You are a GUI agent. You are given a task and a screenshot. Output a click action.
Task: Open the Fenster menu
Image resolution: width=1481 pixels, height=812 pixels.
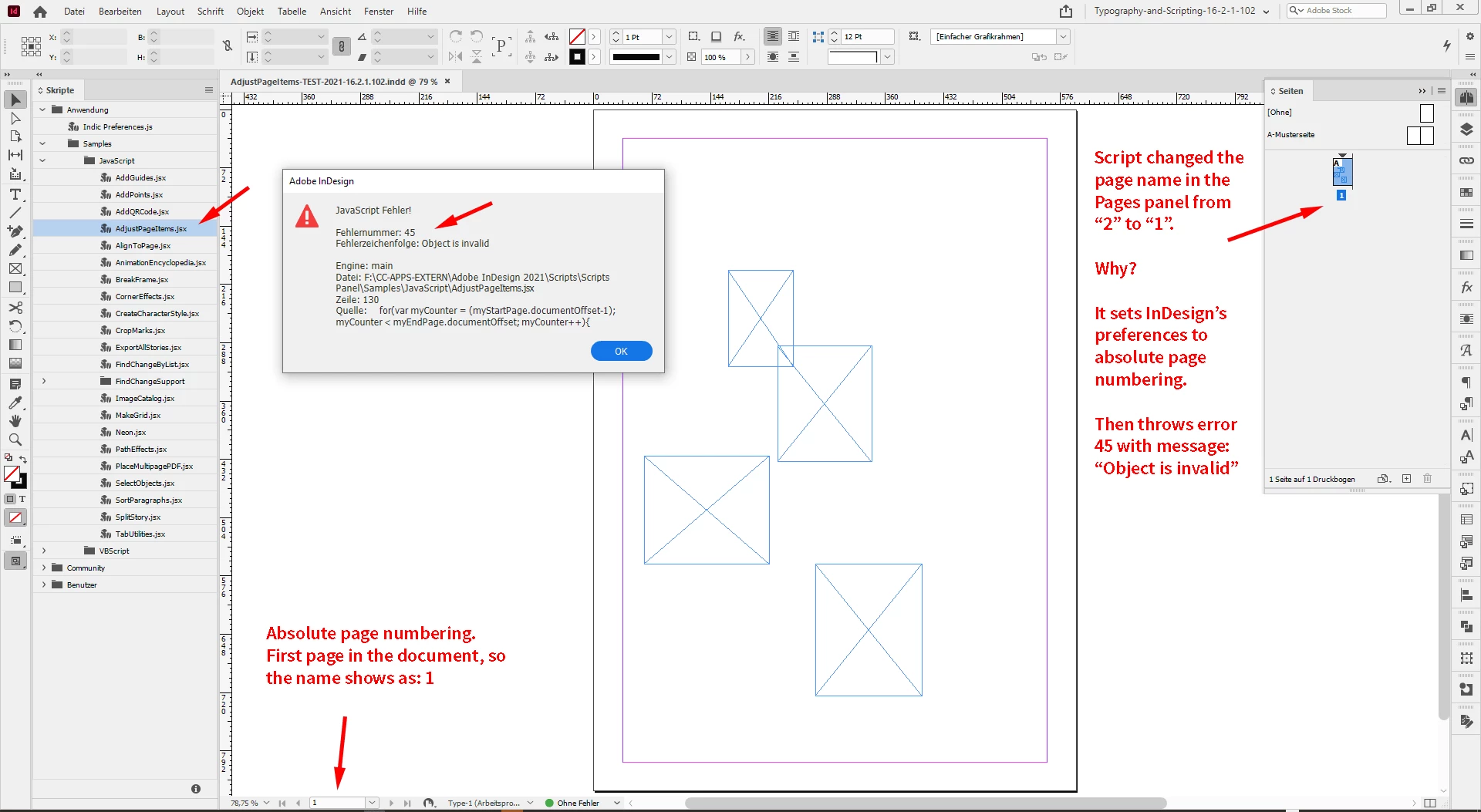tap(379, 12)
